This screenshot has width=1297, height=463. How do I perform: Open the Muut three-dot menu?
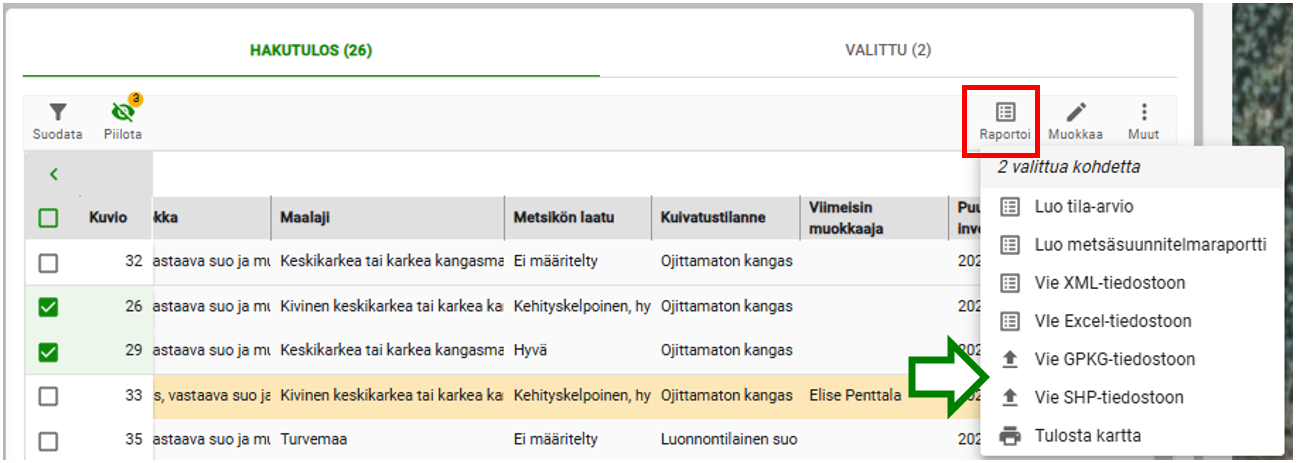(1143, 121)
